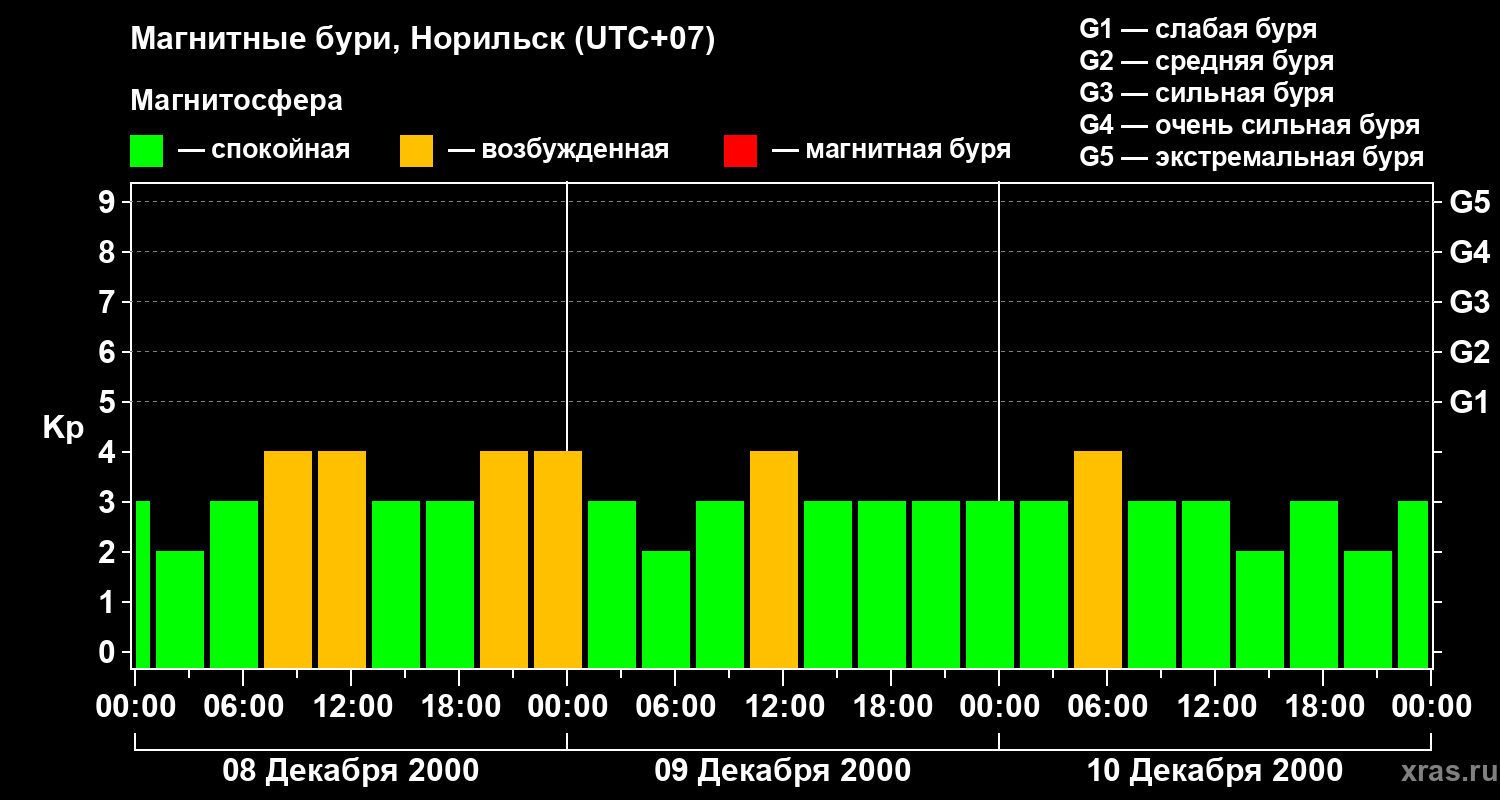Click the 'G2' right-axis label
The image size is (1500, 800).
click(1470, 353)
